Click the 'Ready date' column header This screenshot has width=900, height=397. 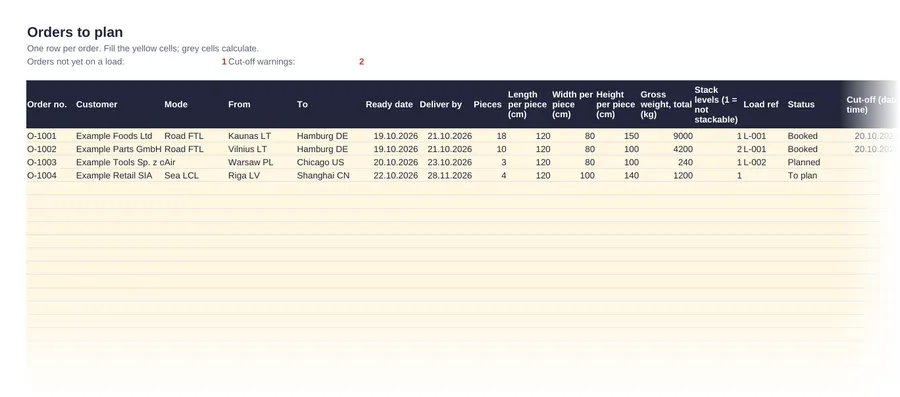(389, 104)
